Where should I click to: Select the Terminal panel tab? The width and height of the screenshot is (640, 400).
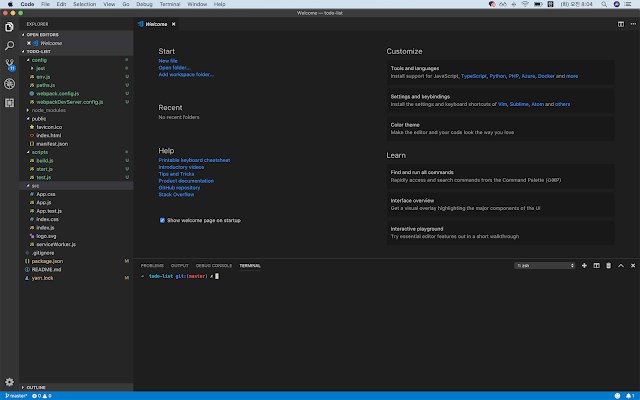[250, 266]
